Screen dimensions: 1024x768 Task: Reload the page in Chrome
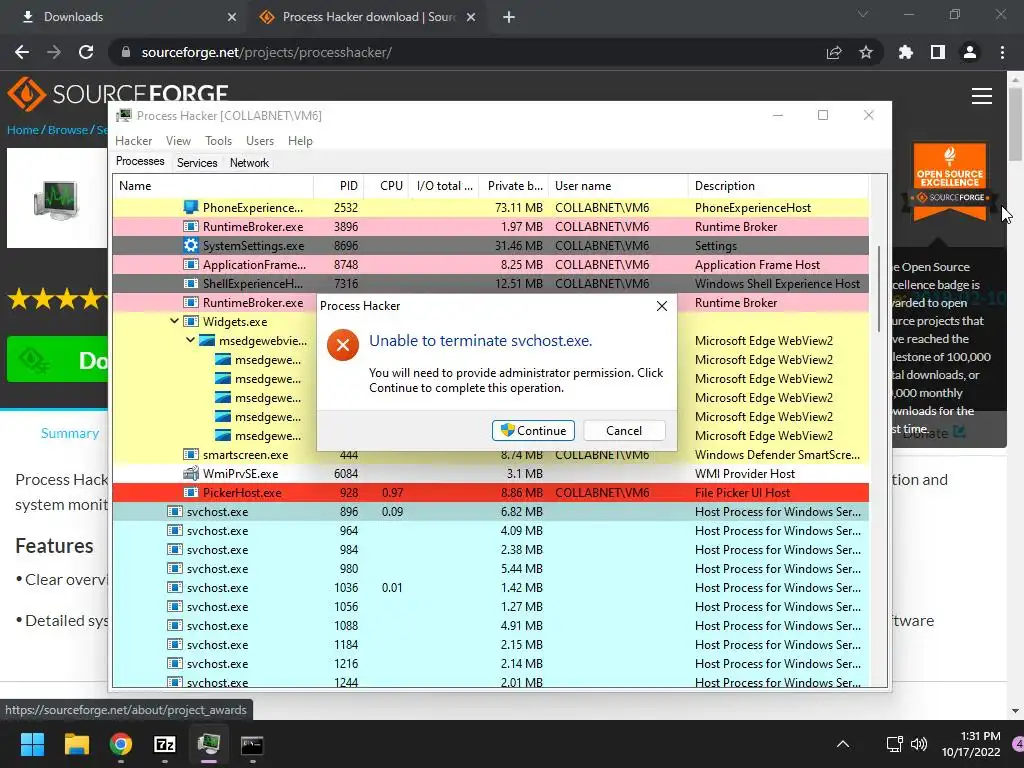86,52
